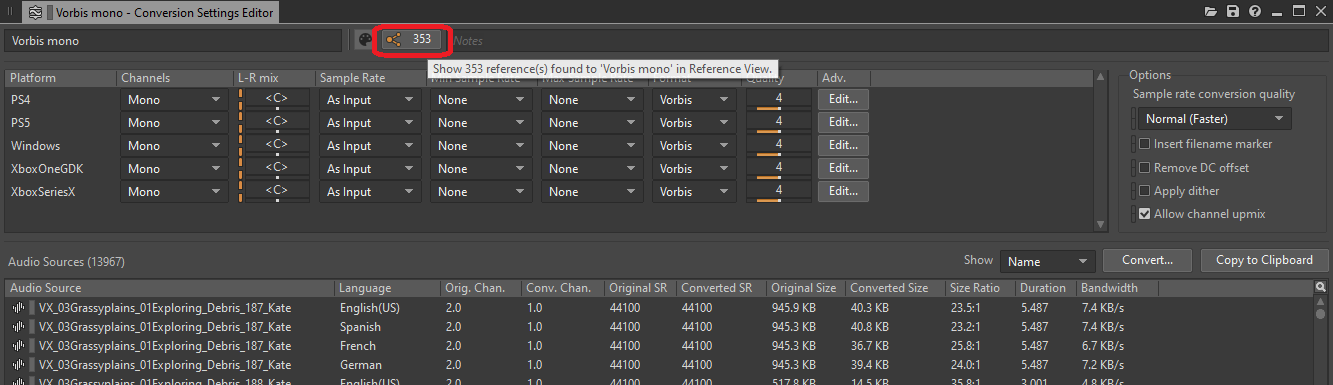Screen dimensions: 1333x385
Task: Open PS4 Format Vorbis dropdown
Action: (694, 99)
